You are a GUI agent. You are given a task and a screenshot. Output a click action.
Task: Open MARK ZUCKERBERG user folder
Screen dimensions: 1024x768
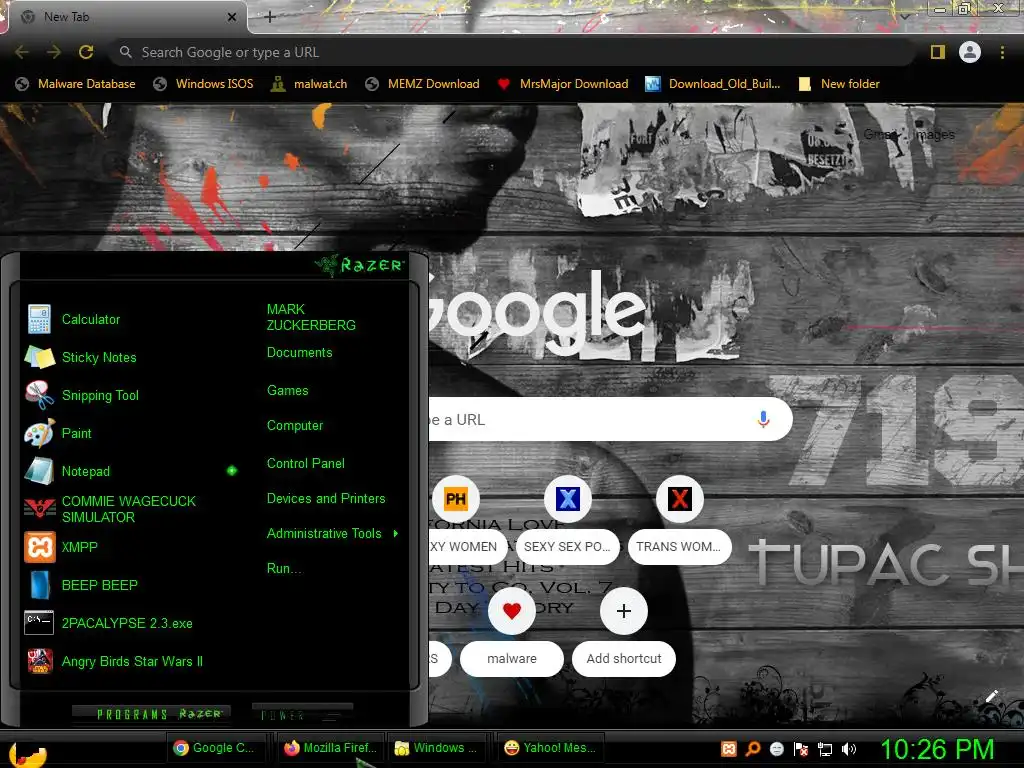point(311,317)
